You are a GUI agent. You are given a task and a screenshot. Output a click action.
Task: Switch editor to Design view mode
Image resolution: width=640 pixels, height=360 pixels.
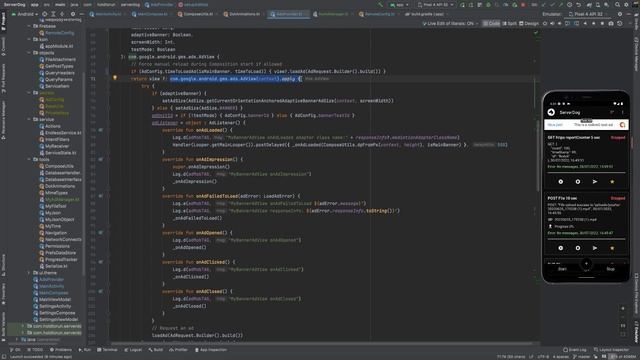tap(529, 24)
